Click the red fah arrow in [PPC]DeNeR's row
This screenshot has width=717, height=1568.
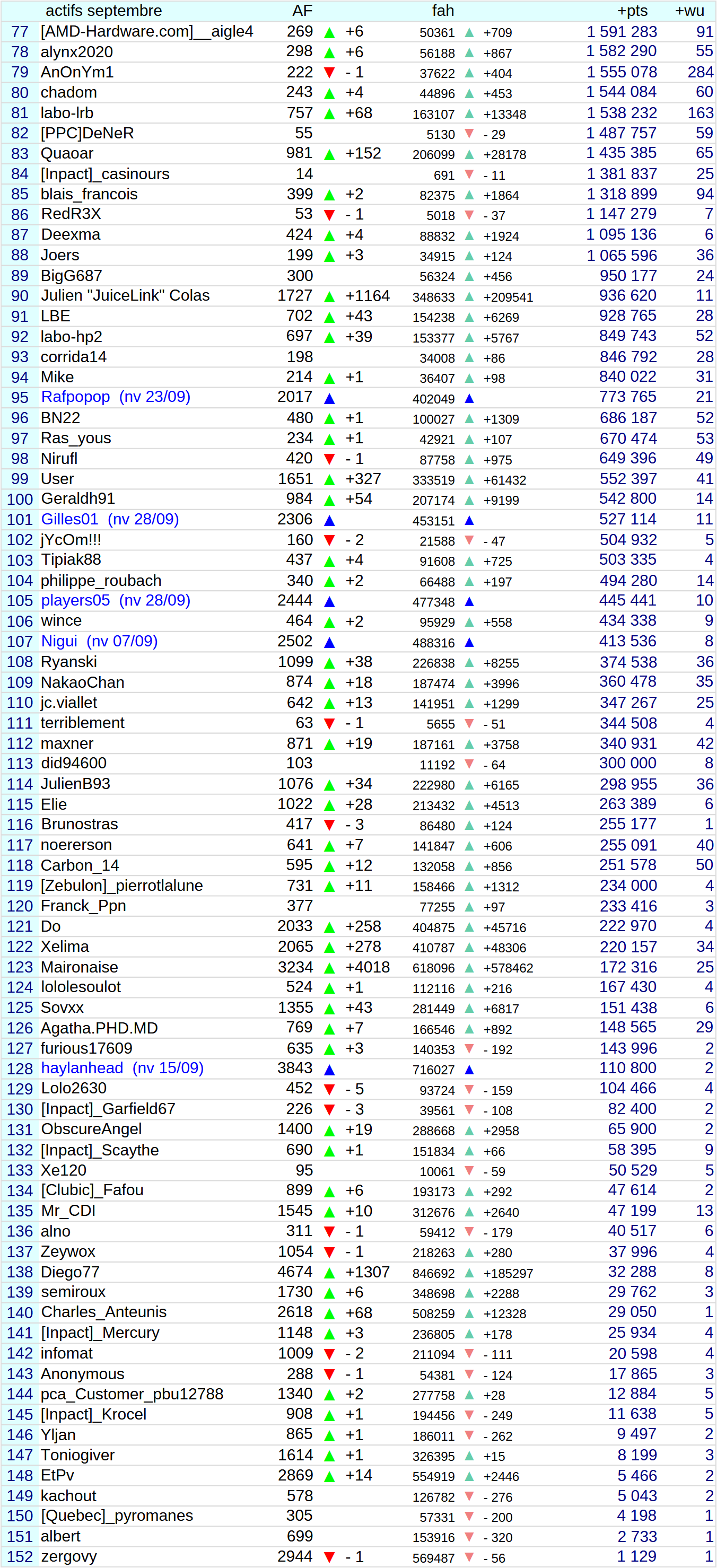(469, 133)
